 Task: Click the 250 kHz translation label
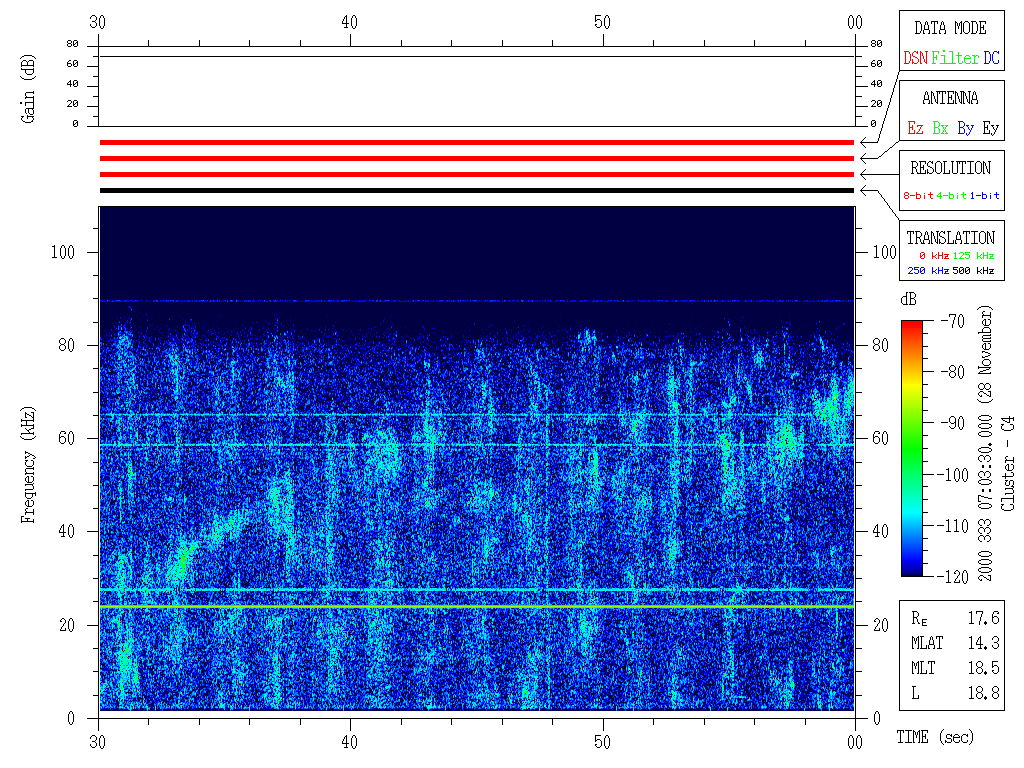coord(927,271)
